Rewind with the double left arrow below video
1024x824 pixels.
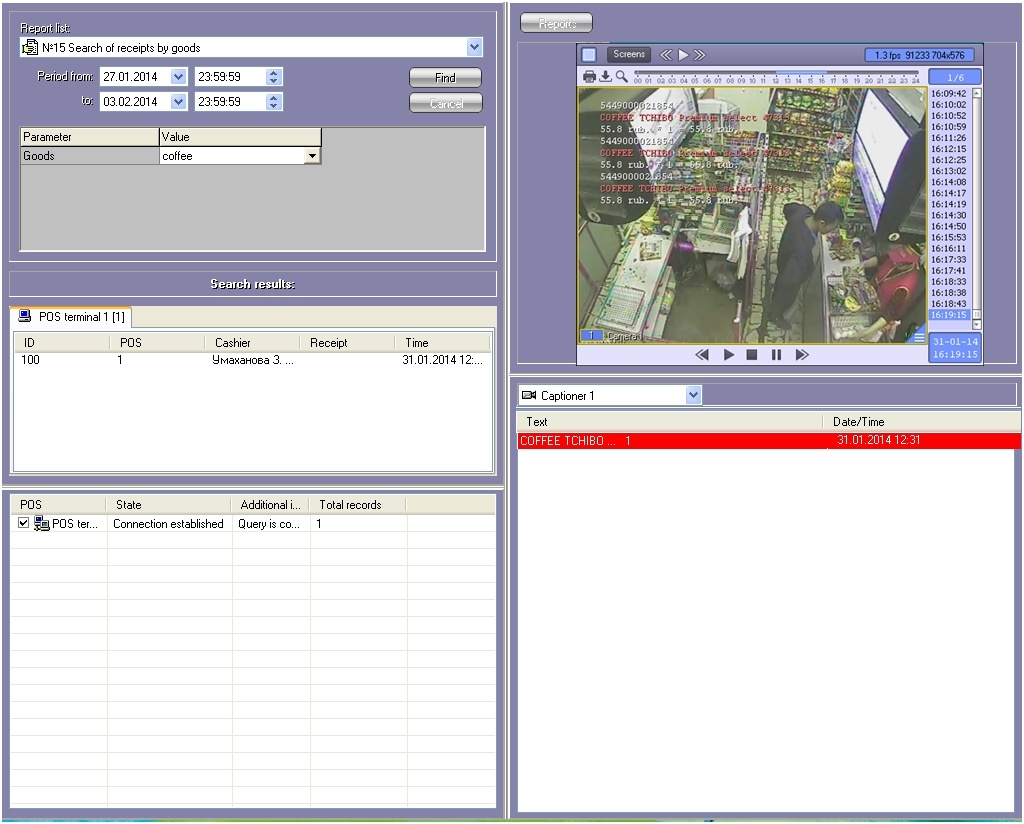pos(702,355)
